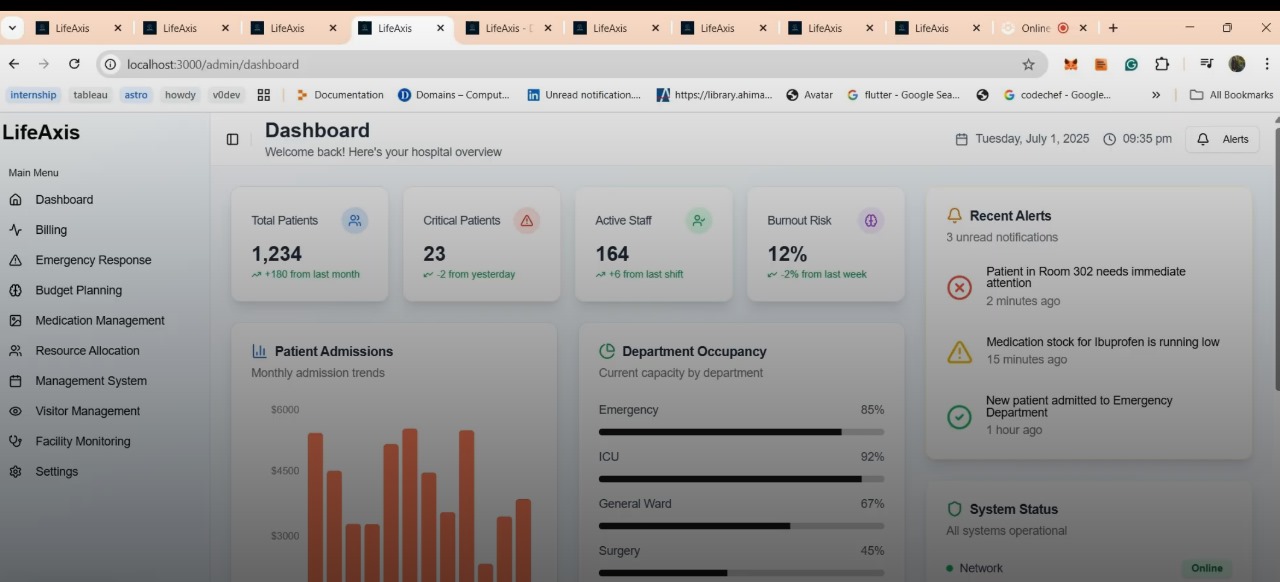Open the tab search dropdown arrow
The image size is (1280, 582).
click(x=13, y=28)
